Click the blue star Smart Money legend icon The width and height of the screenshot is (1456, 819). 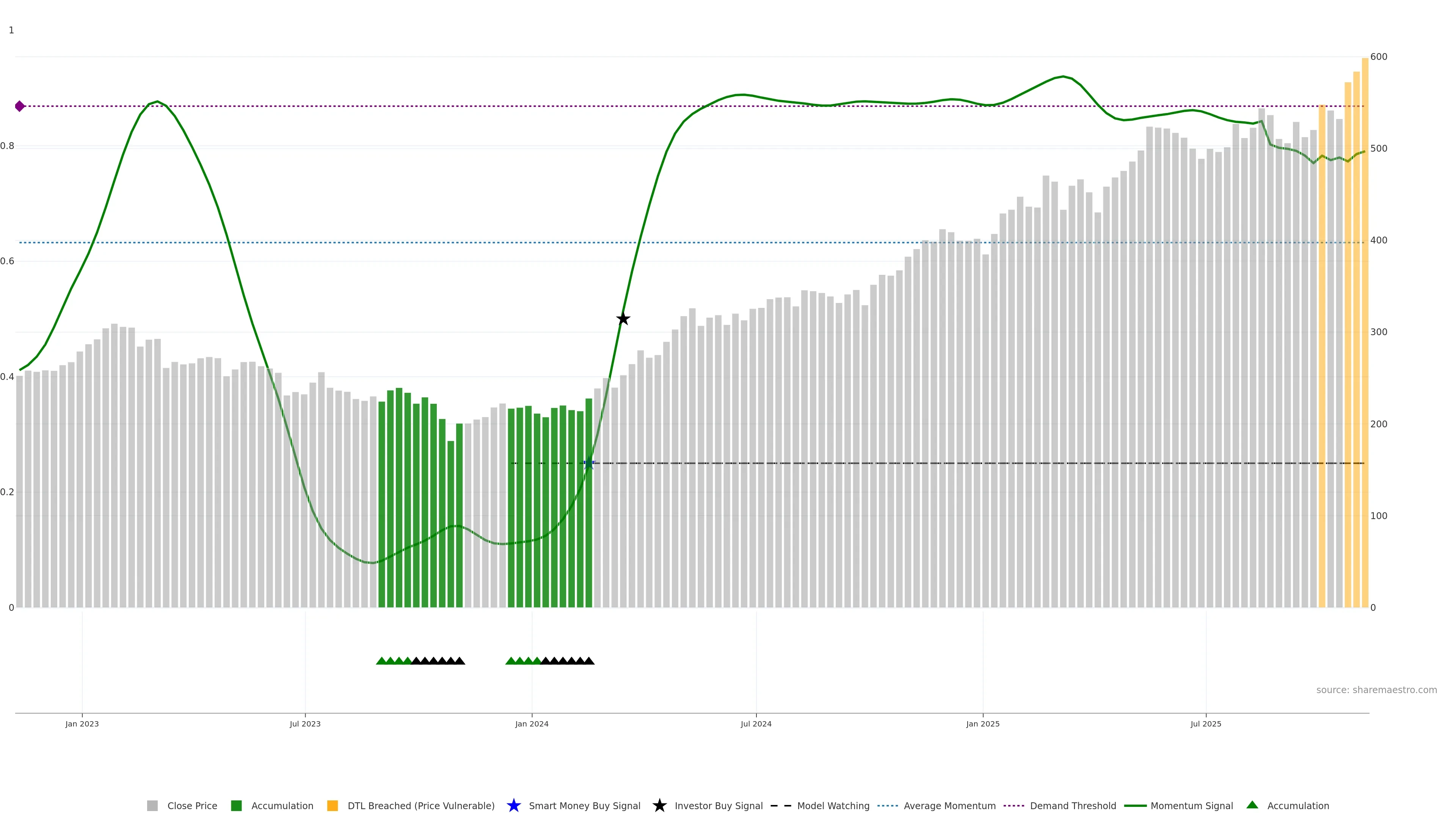(514, 806)
